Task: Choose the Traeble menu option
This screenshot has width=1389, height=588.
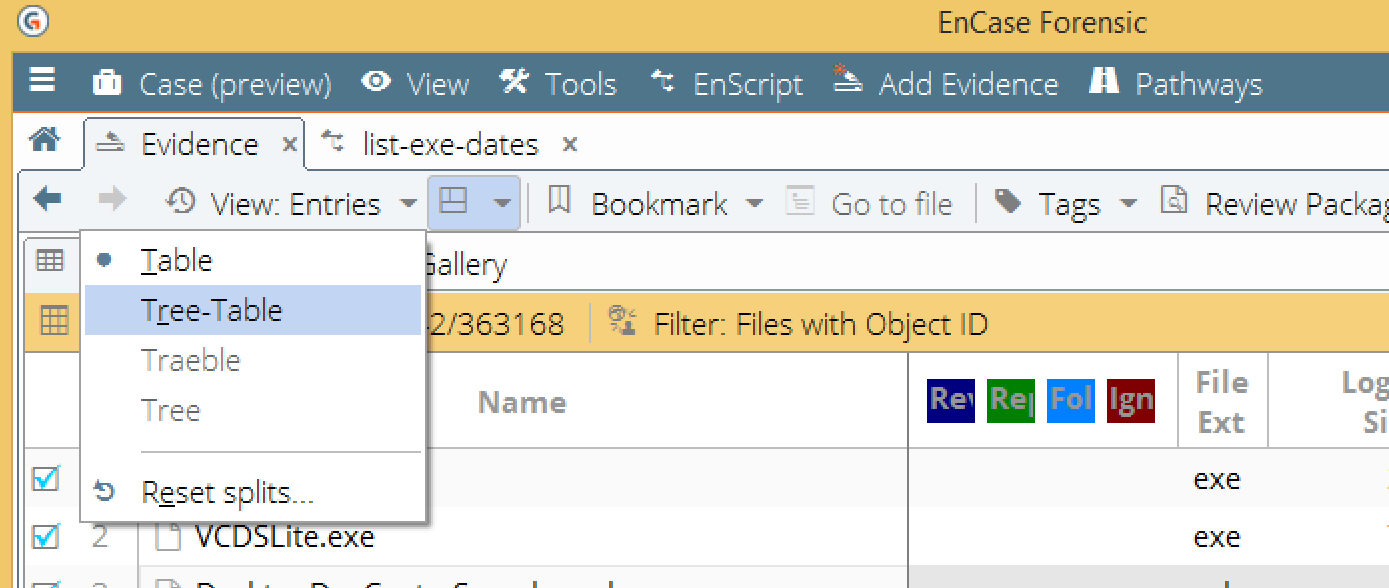Action: tap(253, 360)
